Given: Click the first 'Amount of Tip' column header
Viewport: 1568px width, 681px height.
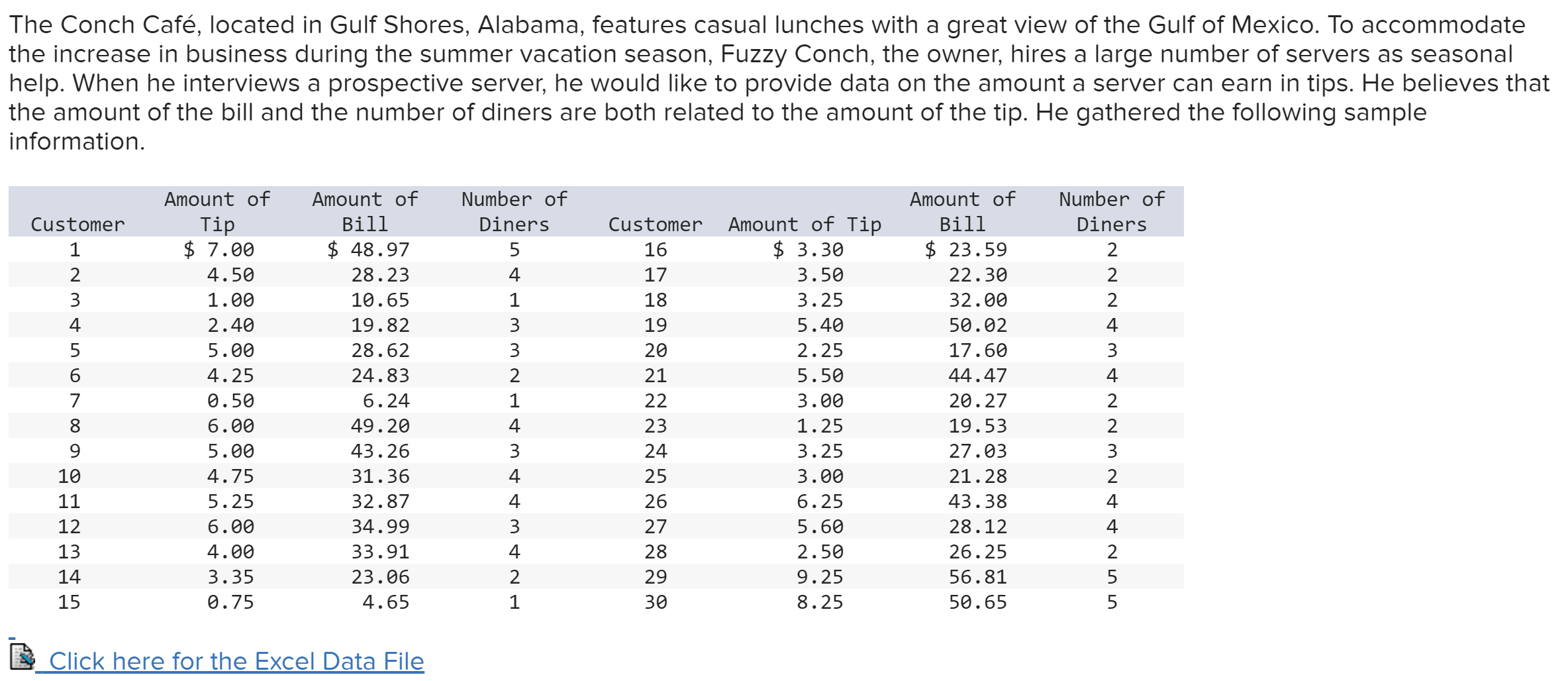Looking at the screenshot, I should [x=217, y=212].
